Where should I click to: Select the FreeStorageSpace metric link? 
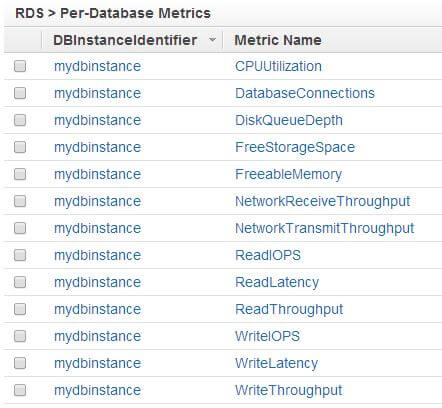point(295,147)
